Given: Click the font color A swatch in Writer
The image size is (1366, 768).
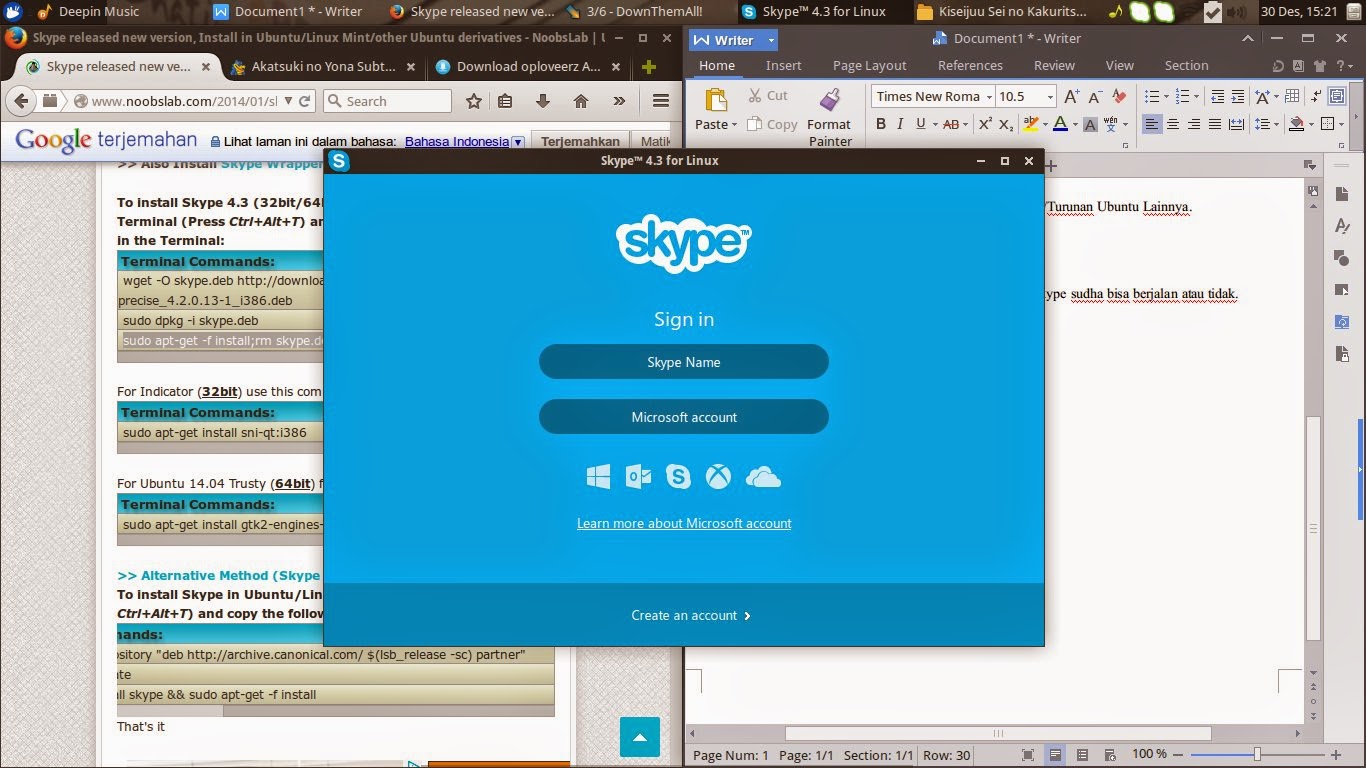Looking at the screenshot, I should [1060, 124].
